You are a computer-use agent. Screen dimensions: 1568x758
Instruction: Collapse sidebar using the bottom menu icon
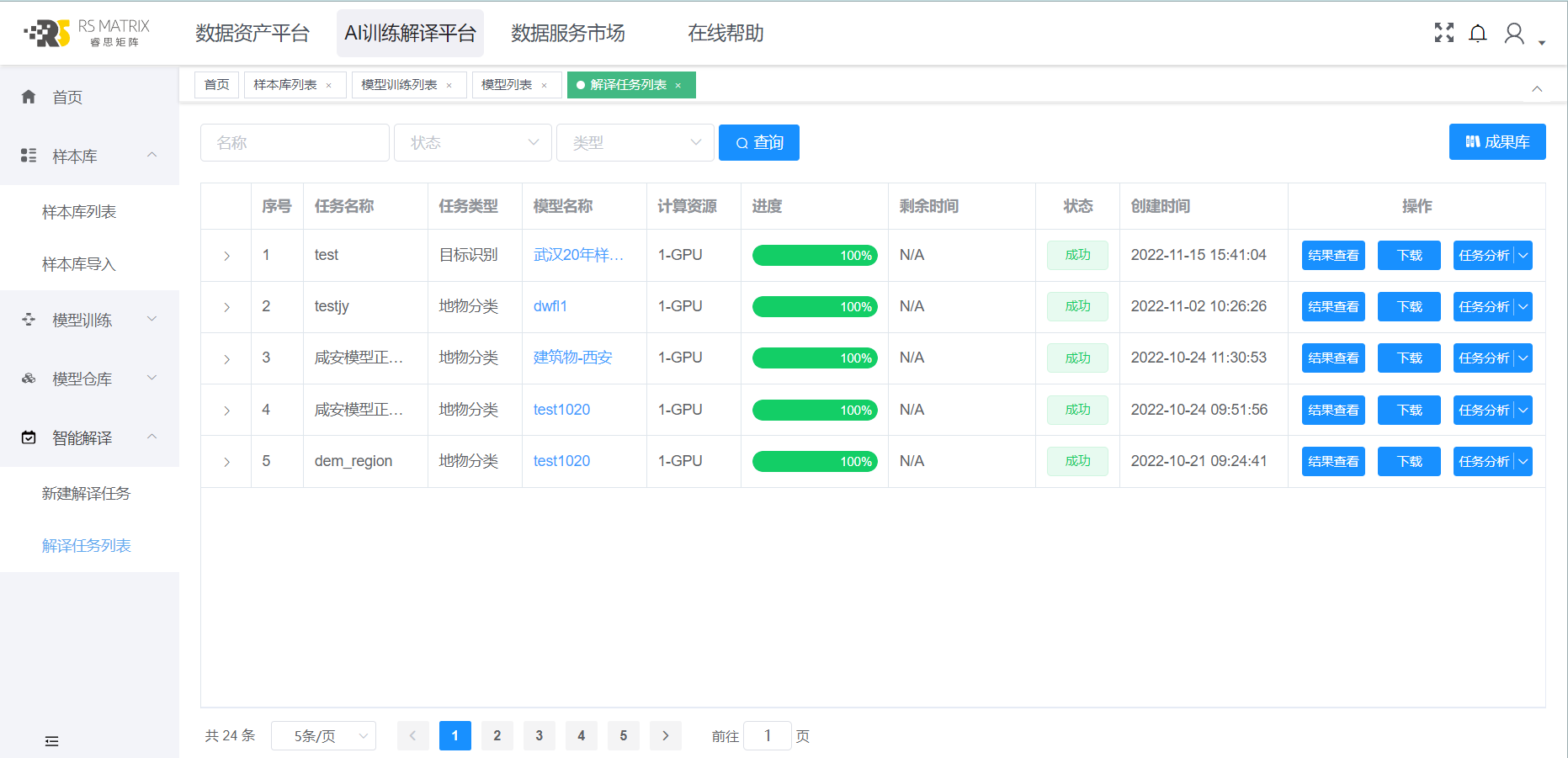[x=51, y=740]
